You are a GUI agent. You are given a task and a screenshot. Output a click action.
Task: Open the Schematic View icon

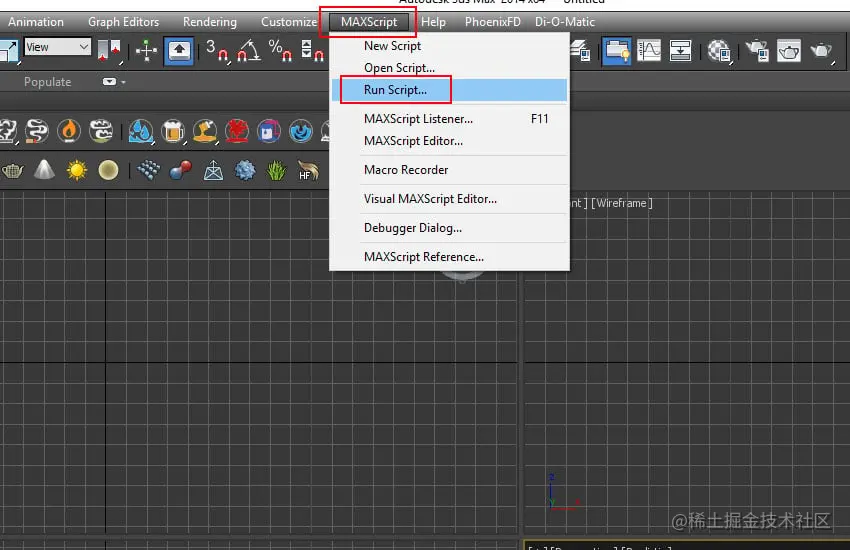680,51
